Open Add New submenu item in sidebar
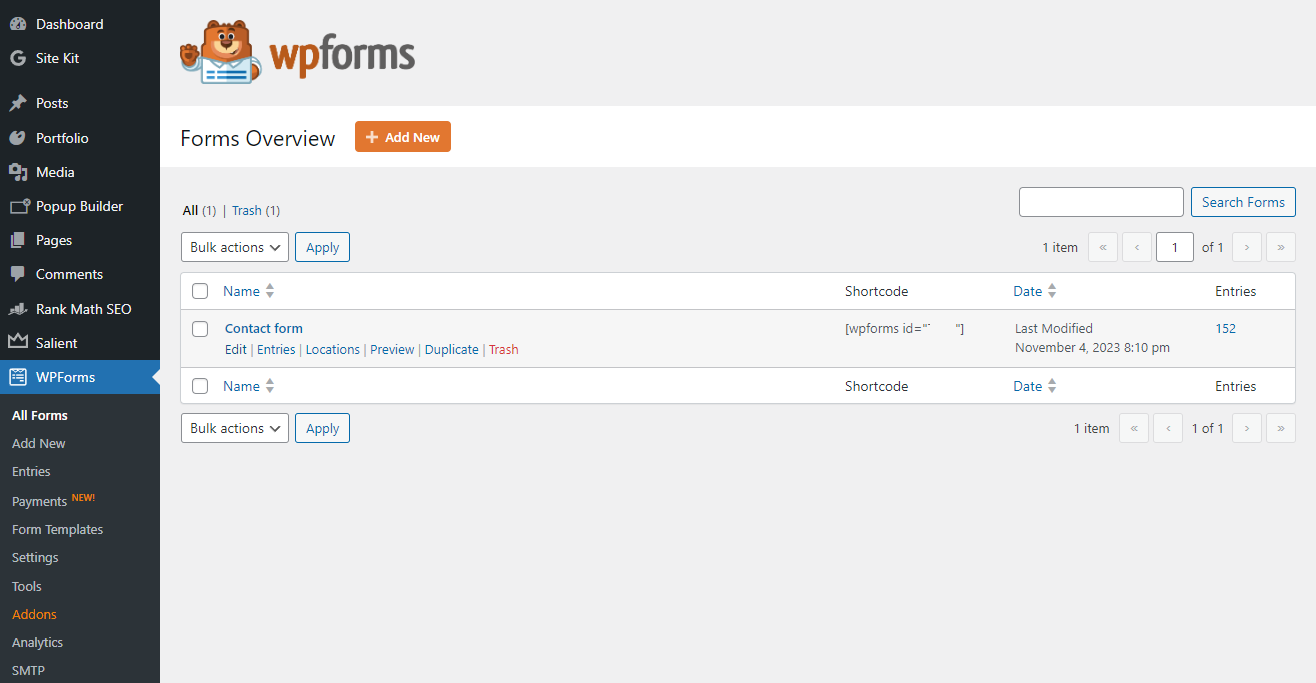 [39, 443]
